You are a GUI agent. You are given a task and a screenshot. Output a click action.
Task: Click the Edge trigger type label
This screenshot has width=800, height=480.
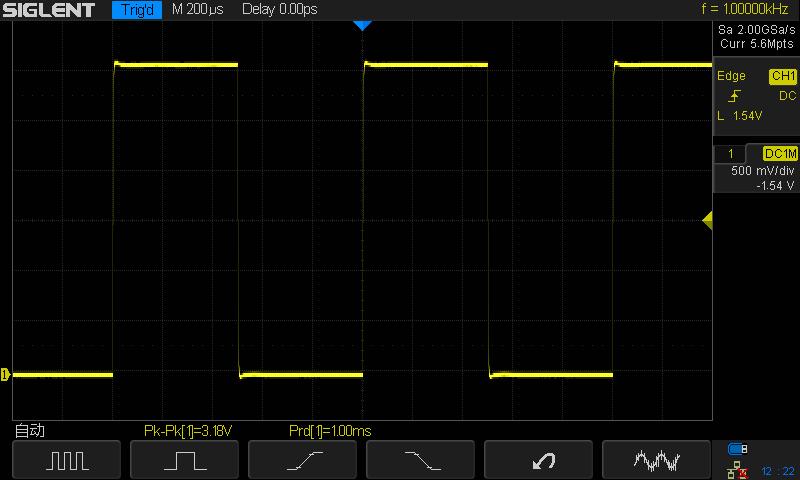(x=731, y=76)
